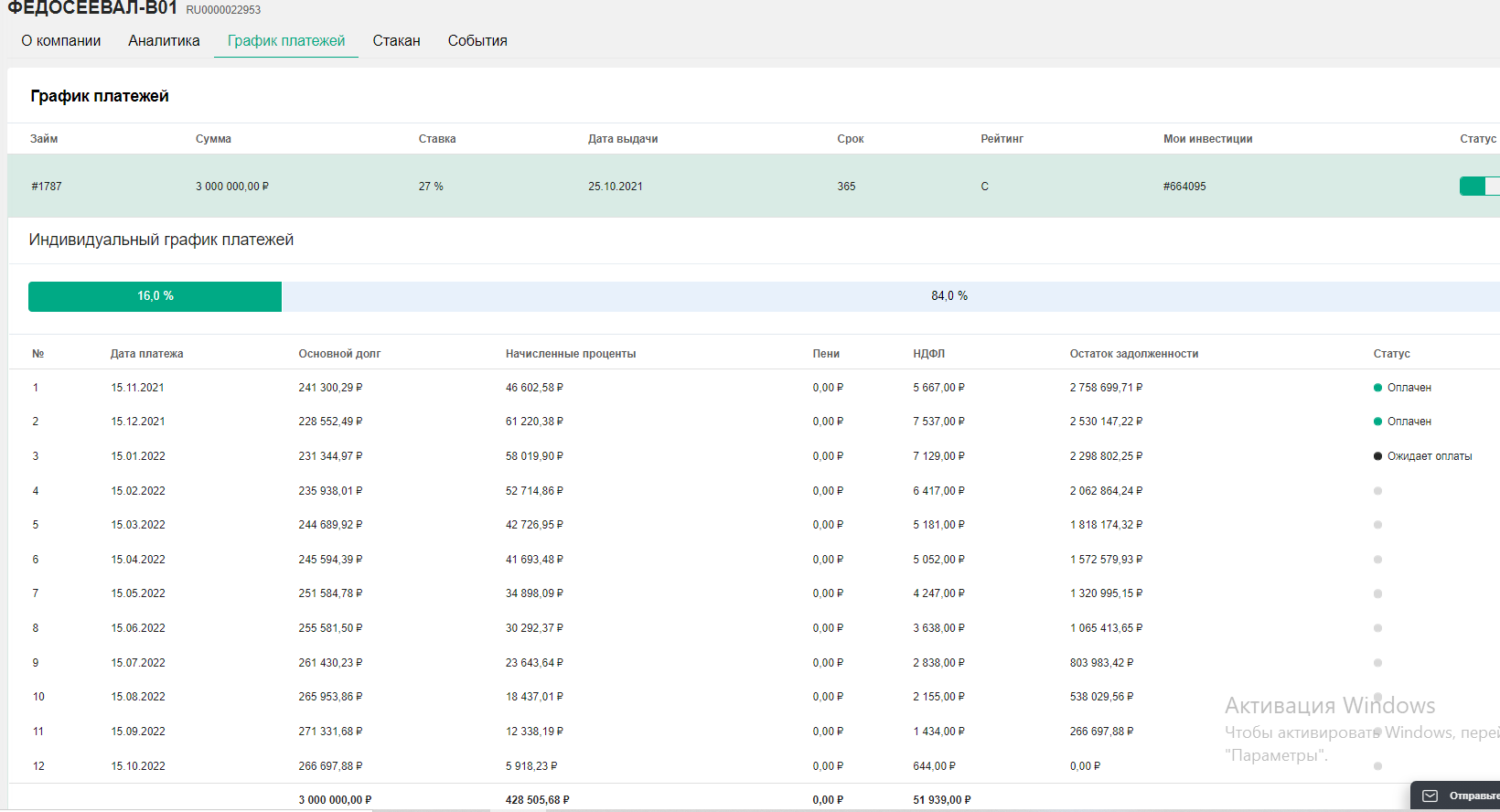Viewport: 1500px width, 812px height.
Task: Click interest amount 18 437,01 ₽
Action: coord(534,697)
